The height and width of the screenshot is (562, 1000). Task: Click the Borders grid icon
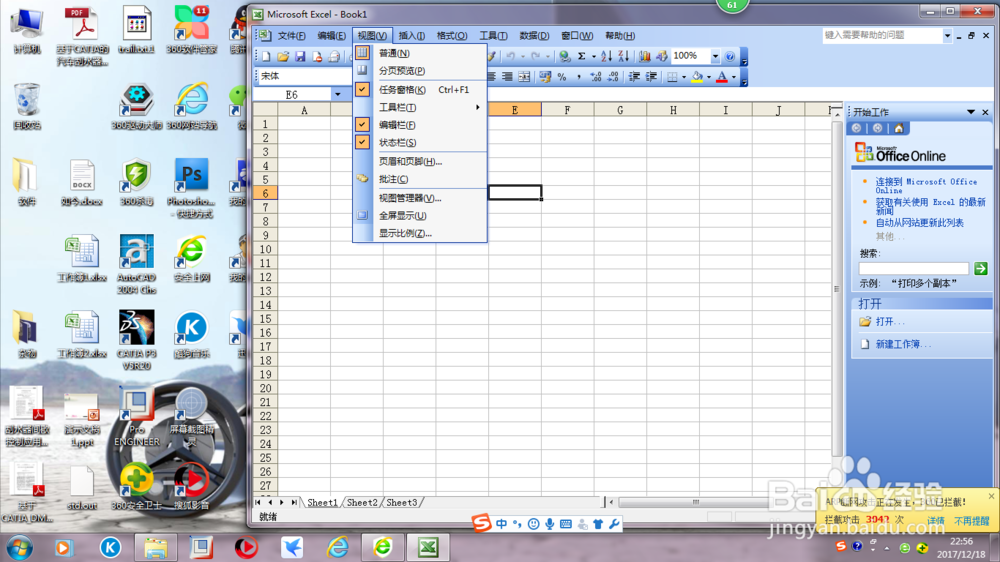click(672, 77)
